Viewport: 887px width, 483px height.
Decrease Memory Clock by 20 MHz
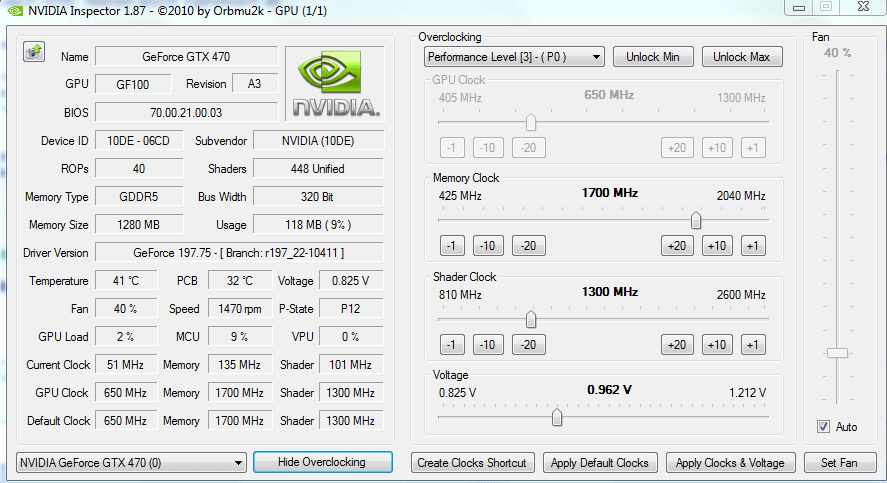[529, 246]
